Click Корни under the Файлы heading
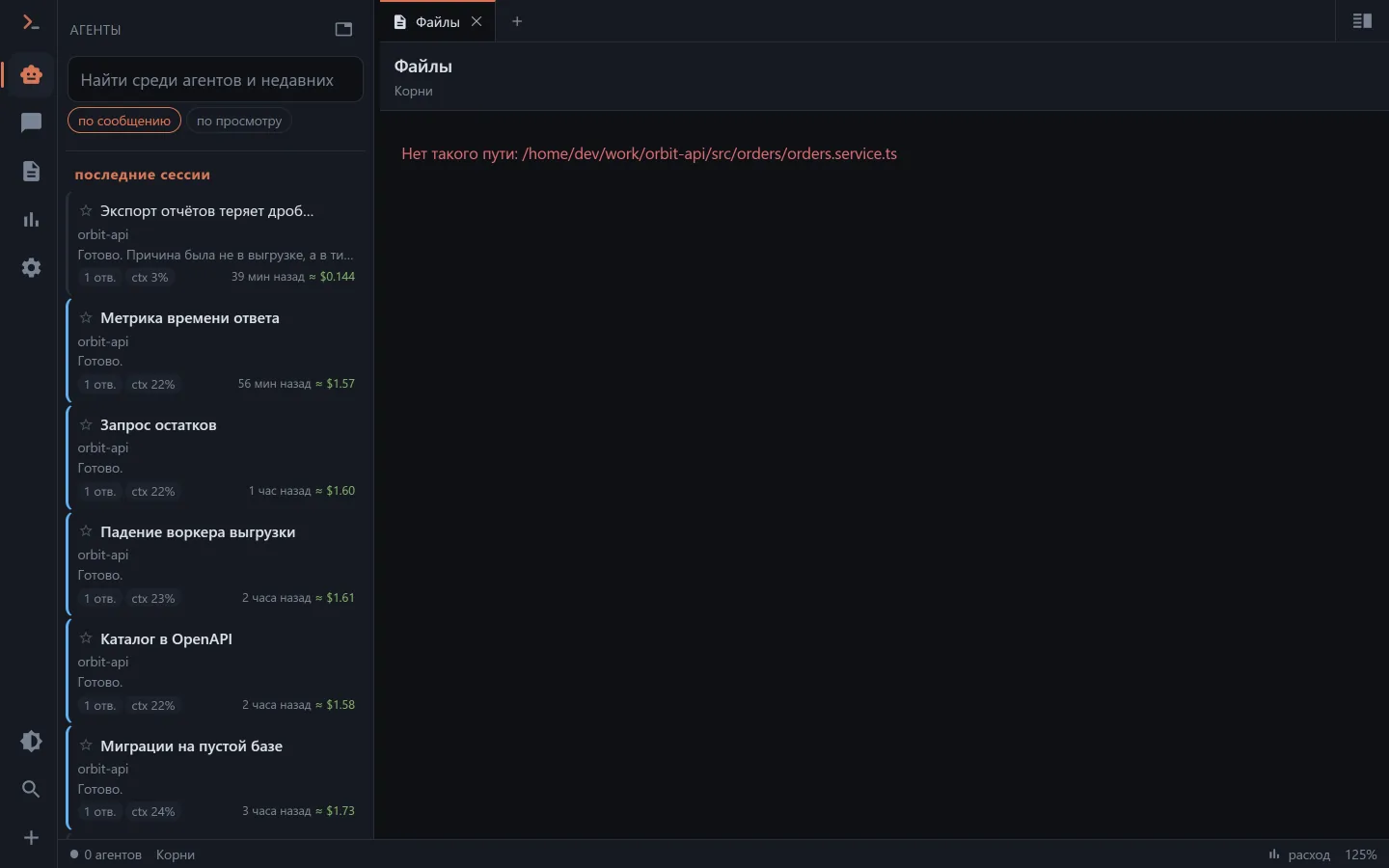 pos(414,91)
